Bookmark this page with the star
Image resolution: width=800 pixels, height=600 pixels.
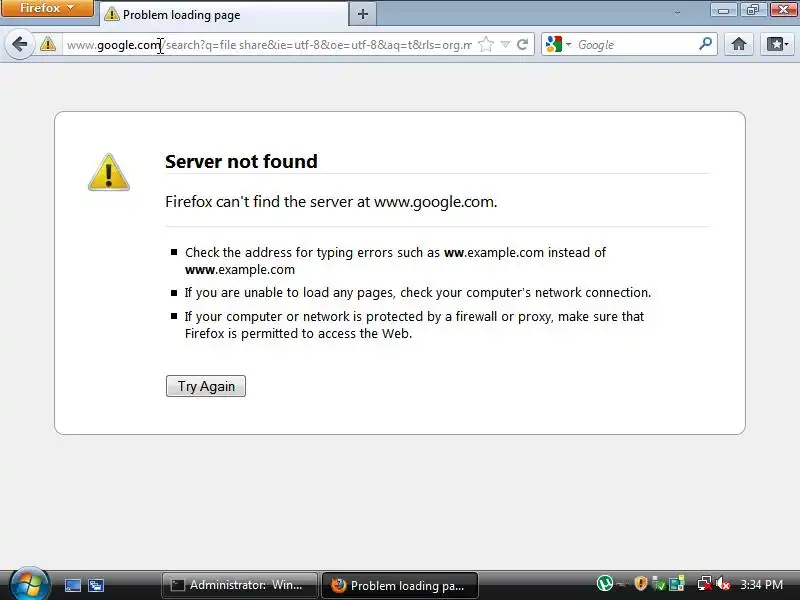[x=486, y=44]
